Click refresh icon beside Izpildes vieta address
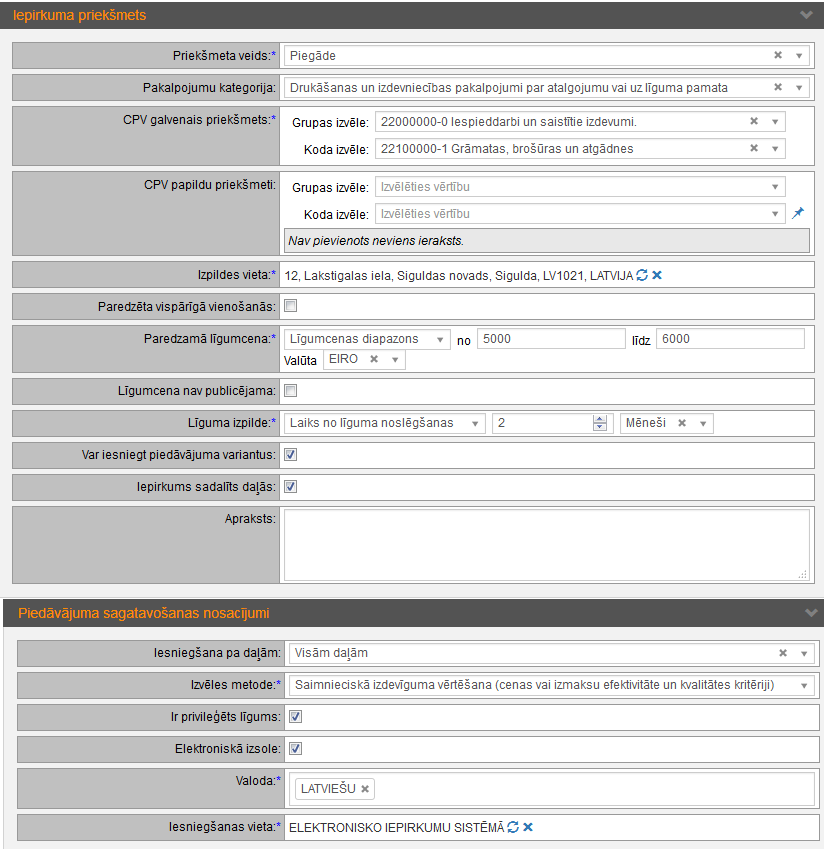 coord(642,275)
